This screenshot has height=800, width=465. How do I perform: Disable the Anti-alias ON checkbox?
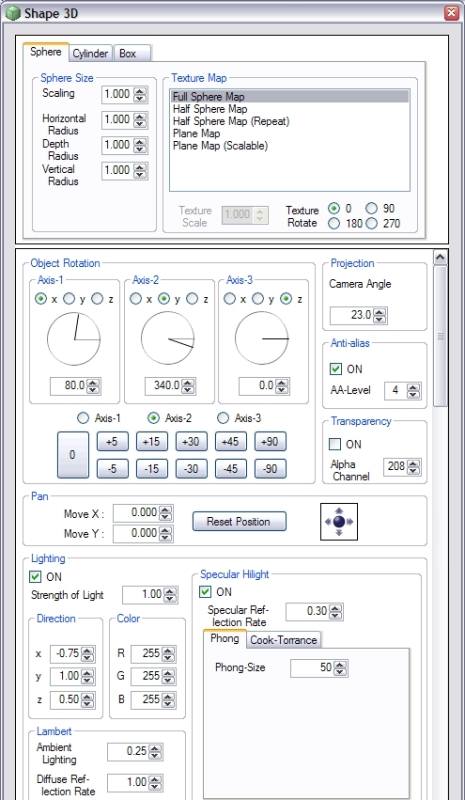[x=335, y=369]
